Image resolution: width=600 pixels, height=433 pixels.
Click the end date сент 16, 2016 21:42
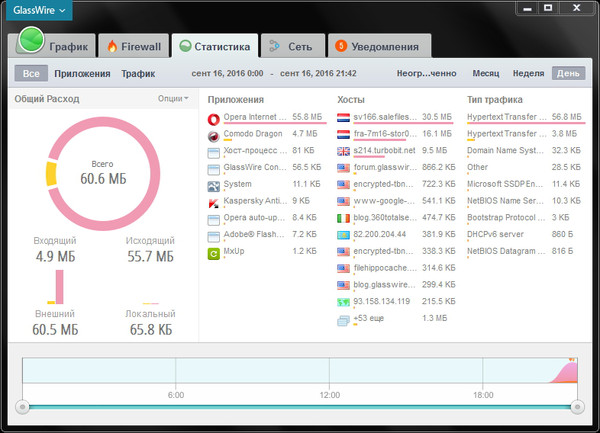click(318, 73)
